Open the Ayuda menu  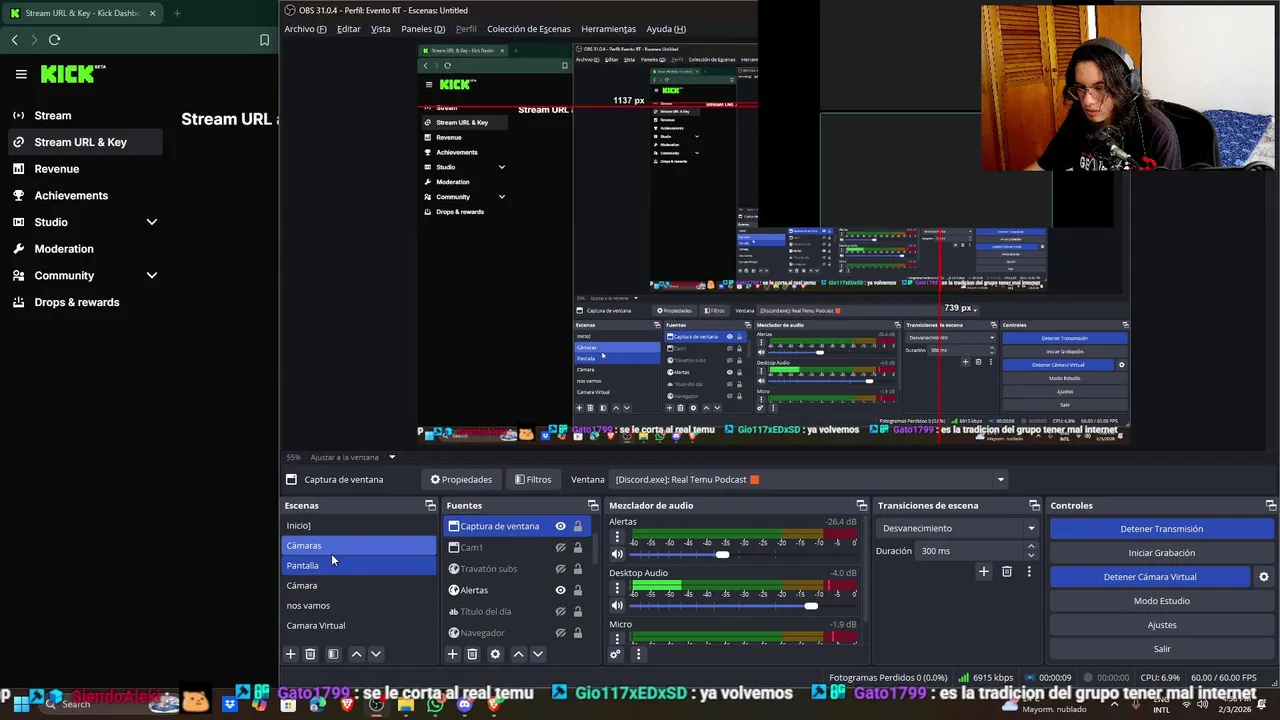coord(666,29)
